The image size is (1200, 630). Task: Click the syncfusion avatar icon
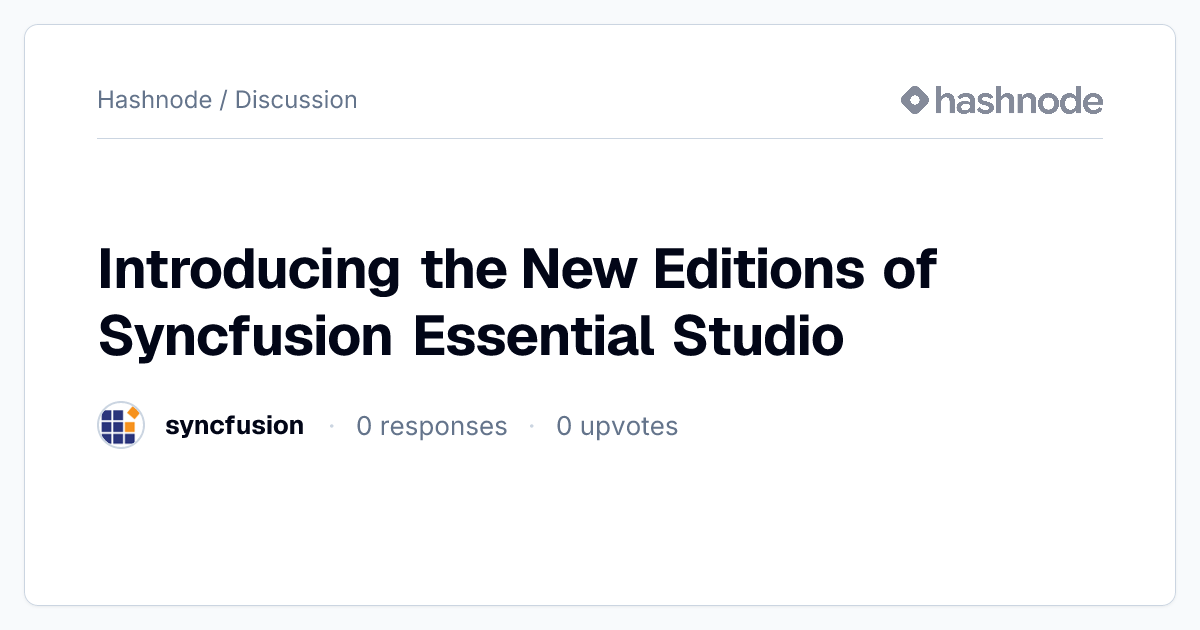click(x=121, y=426)
